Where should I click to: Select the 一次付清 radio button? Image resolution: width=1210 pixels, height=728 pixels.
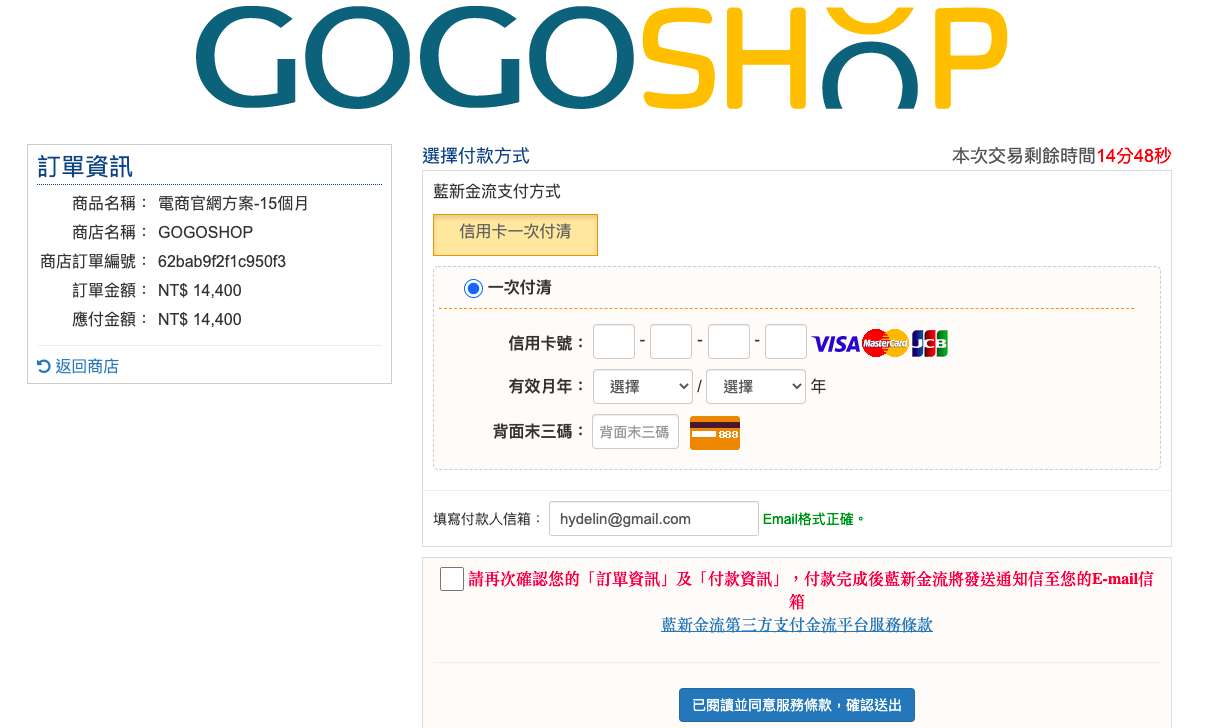click(474, 288)
